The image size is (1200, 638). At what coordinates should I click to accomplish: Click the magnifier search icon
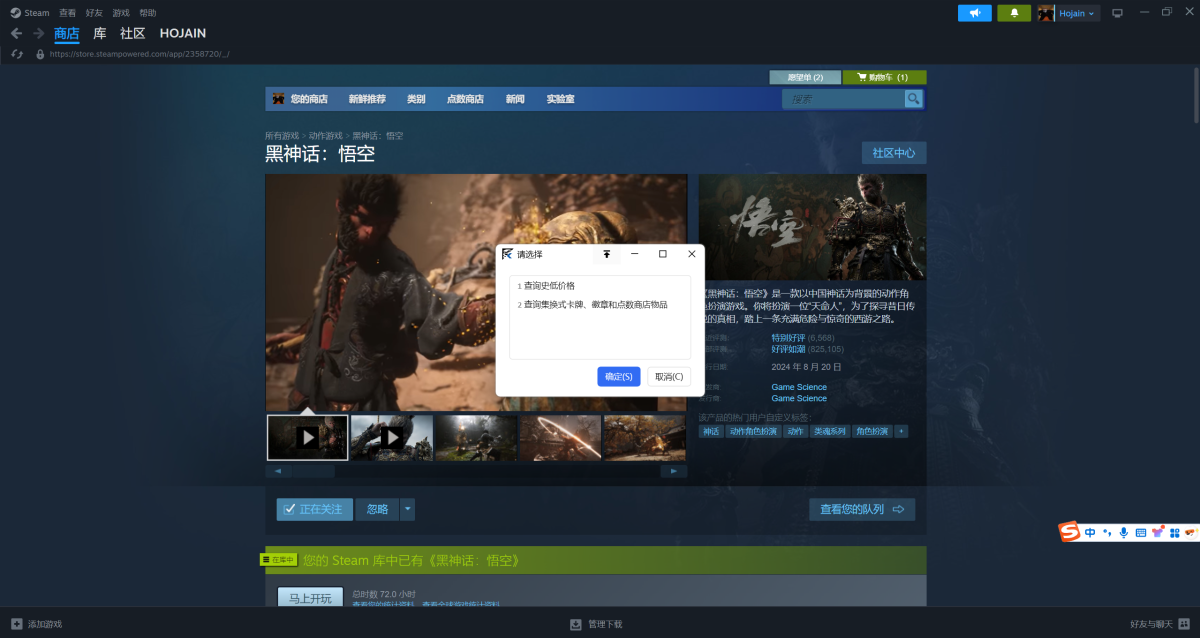(x=913, y=99)
